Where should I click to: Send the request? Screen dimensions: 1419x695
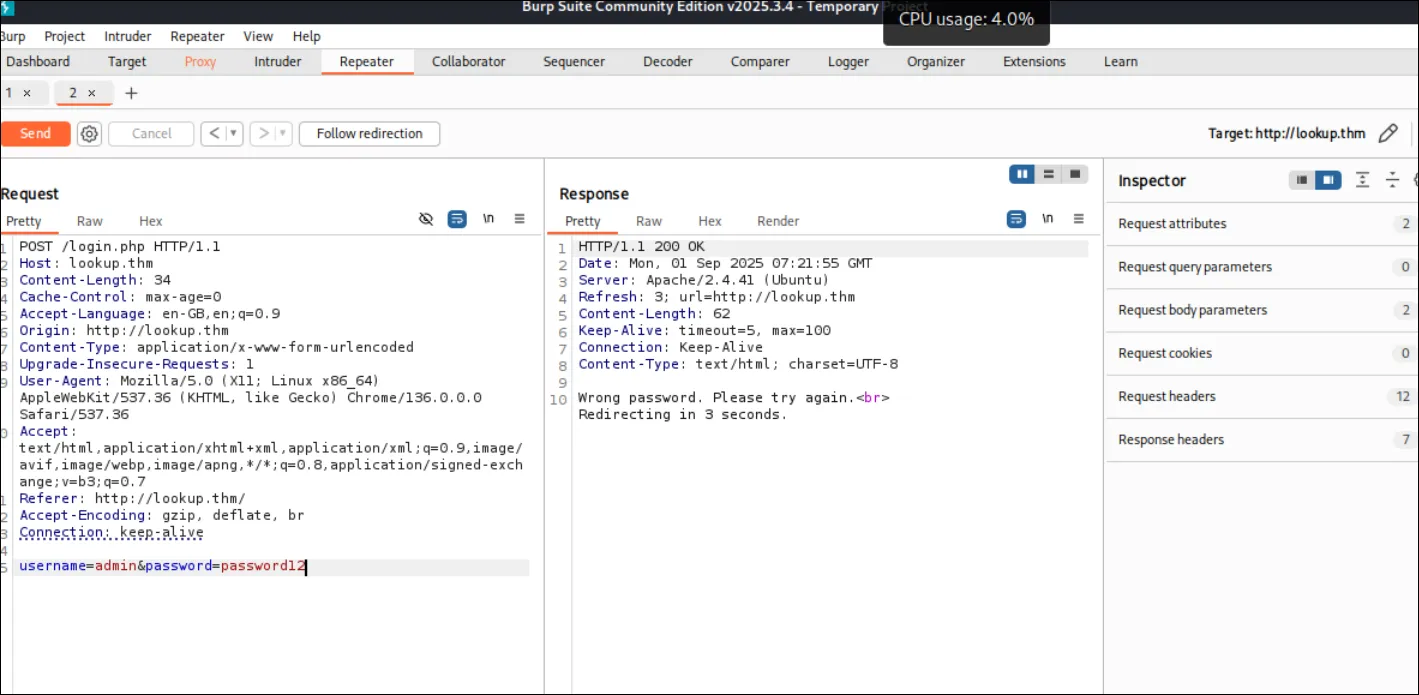tap(35, 133)
